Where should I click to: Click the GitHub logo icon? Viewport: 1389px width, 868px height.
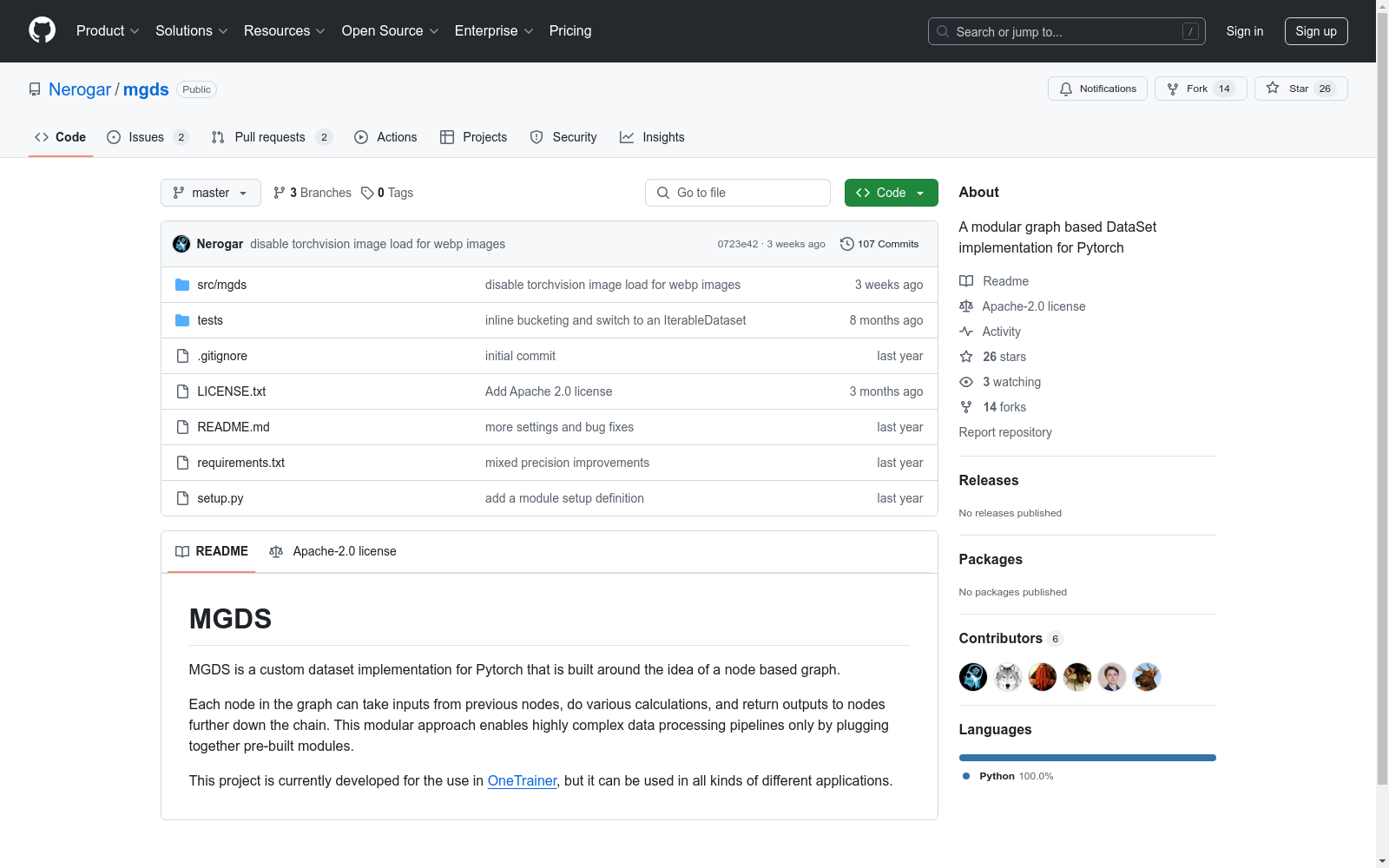tap(42, 30)
